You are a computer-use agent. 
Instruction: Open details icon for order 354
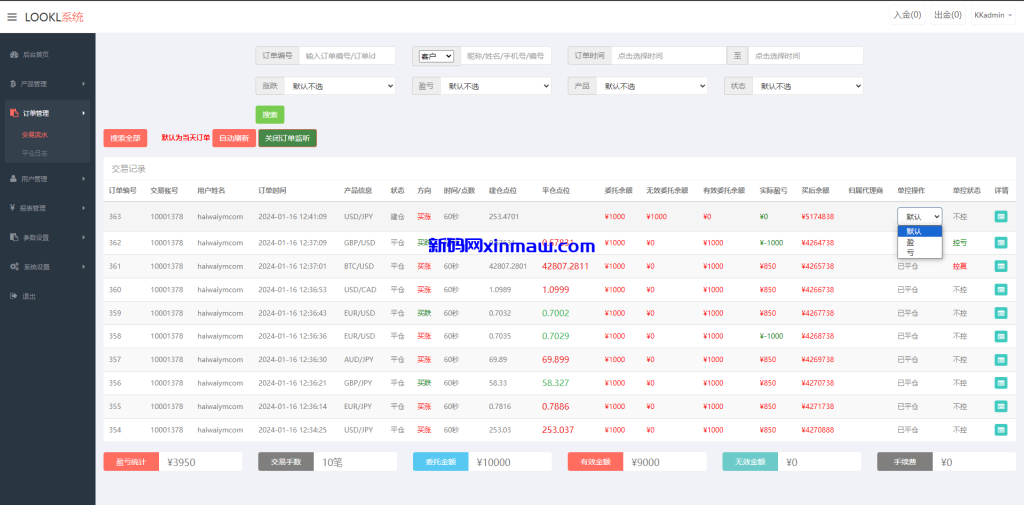click(1000, 430)
